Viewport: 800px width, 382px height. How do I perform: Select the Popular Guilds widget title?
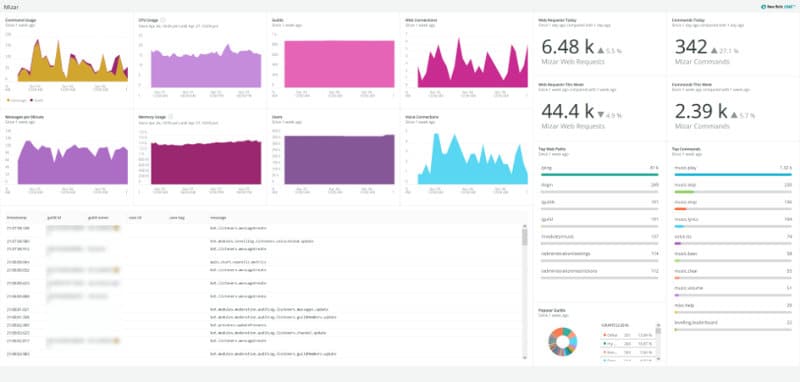(552, 310)
